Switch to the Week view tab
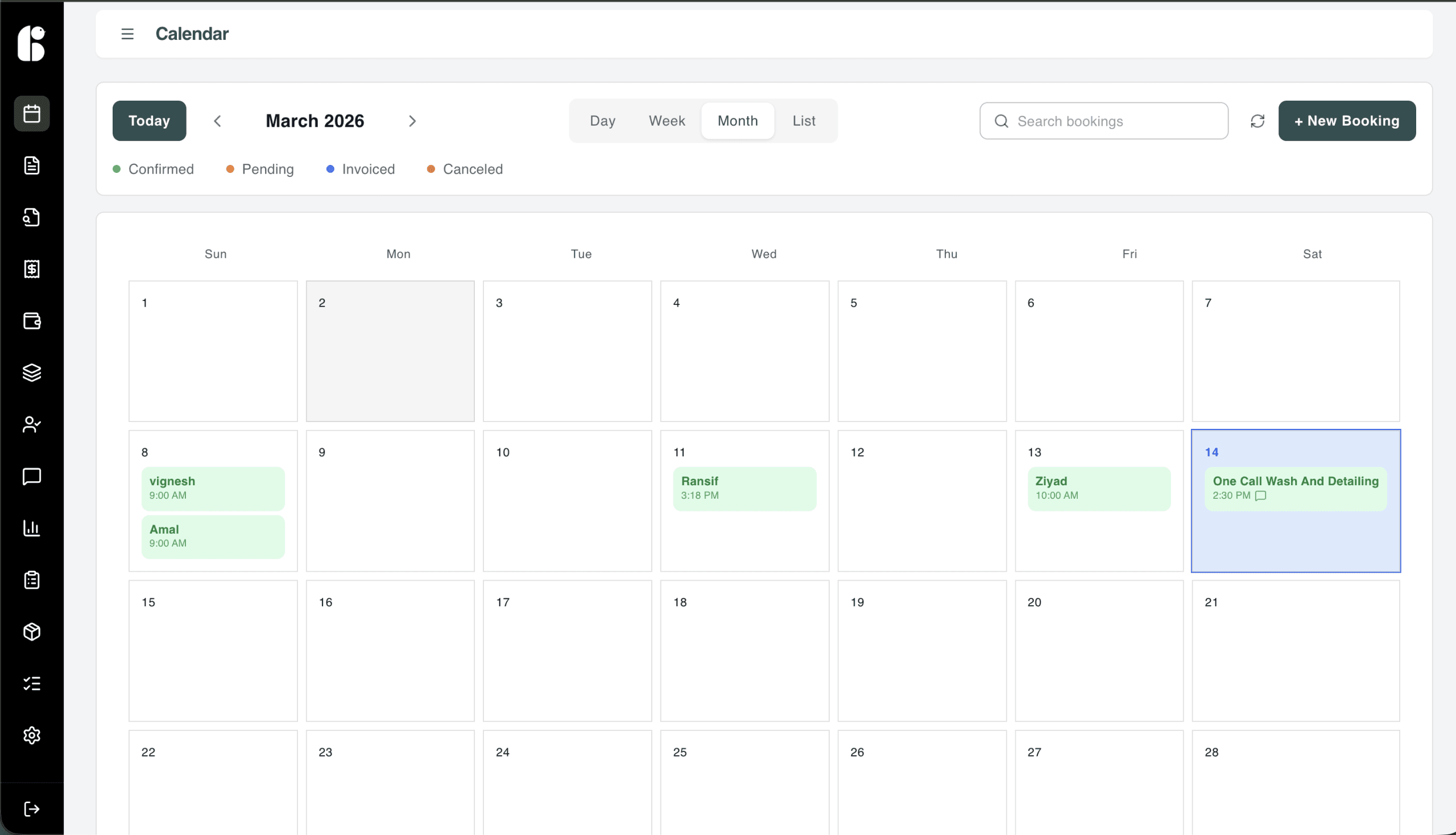The height and width of the screenshot is (835, 1456). click(667, 121)
